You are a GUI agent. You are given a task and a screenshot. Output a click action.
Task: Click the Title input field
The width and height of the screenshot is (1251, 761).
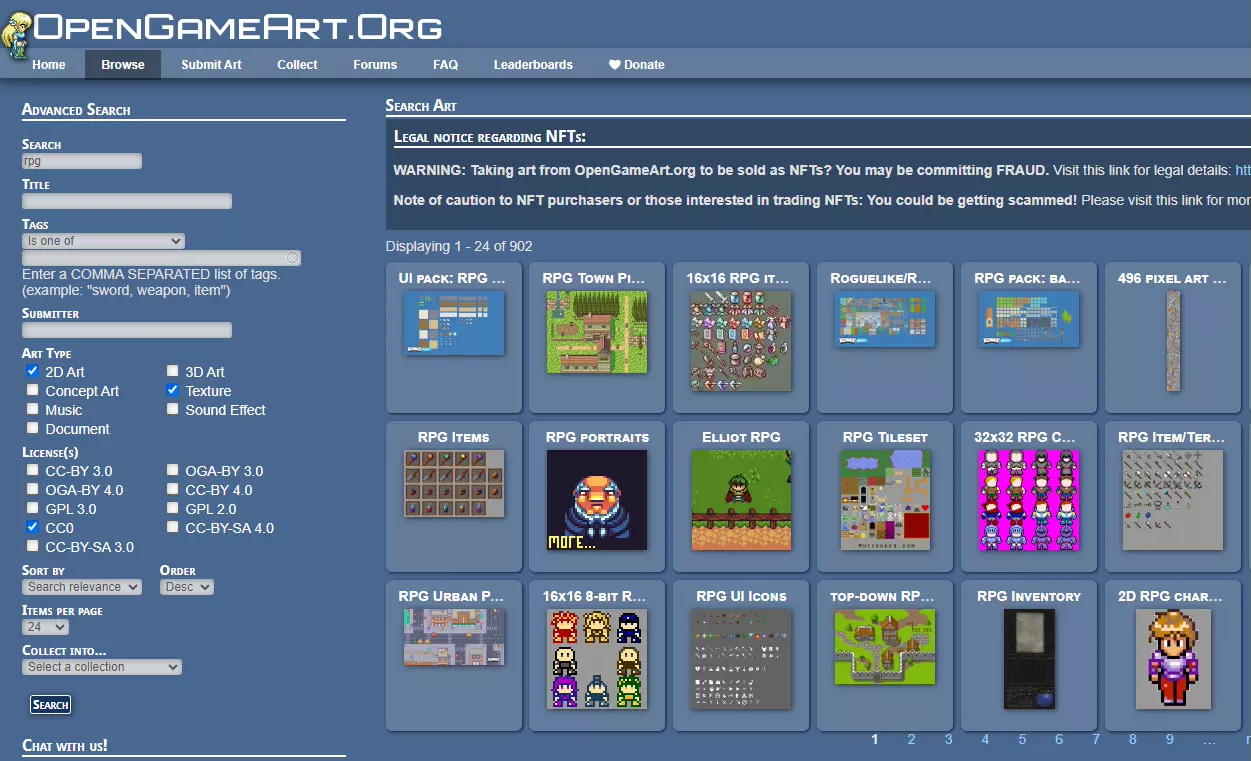coord(127,201)
